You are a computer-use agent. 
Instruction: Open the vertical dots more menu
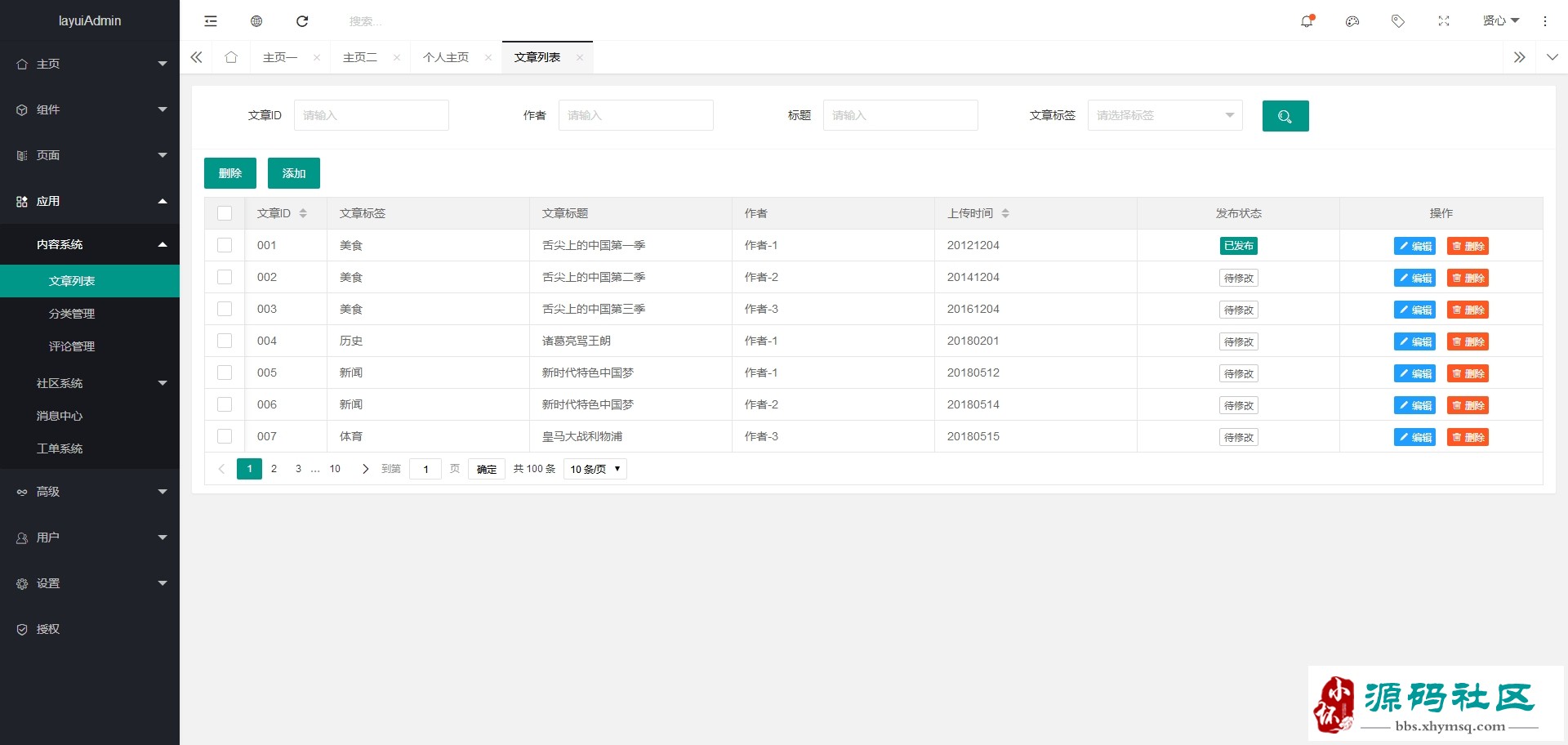1545,21
